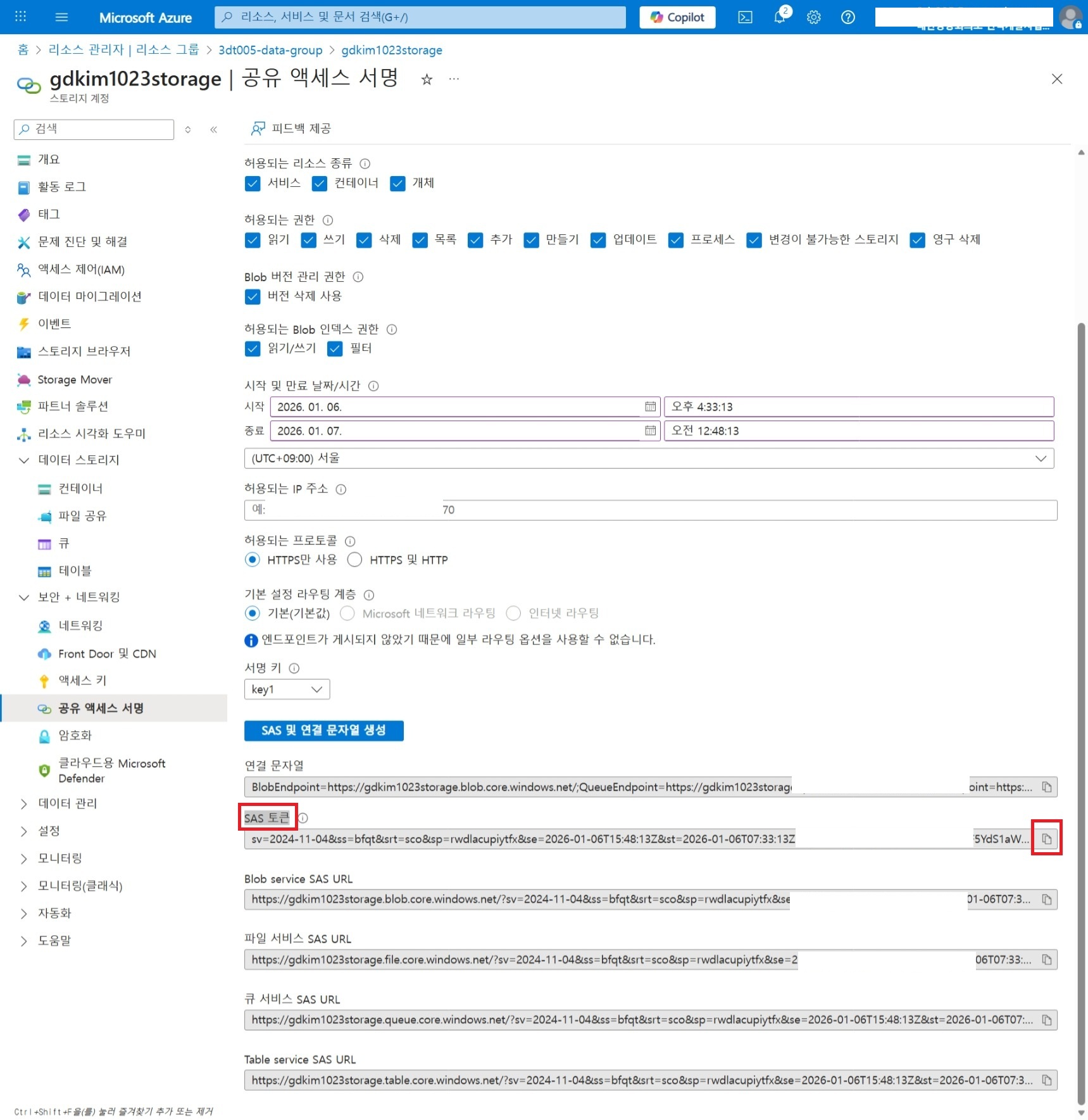Expand the 모니터링(클래식) section

pyautogui.click(x=24, y=886)
